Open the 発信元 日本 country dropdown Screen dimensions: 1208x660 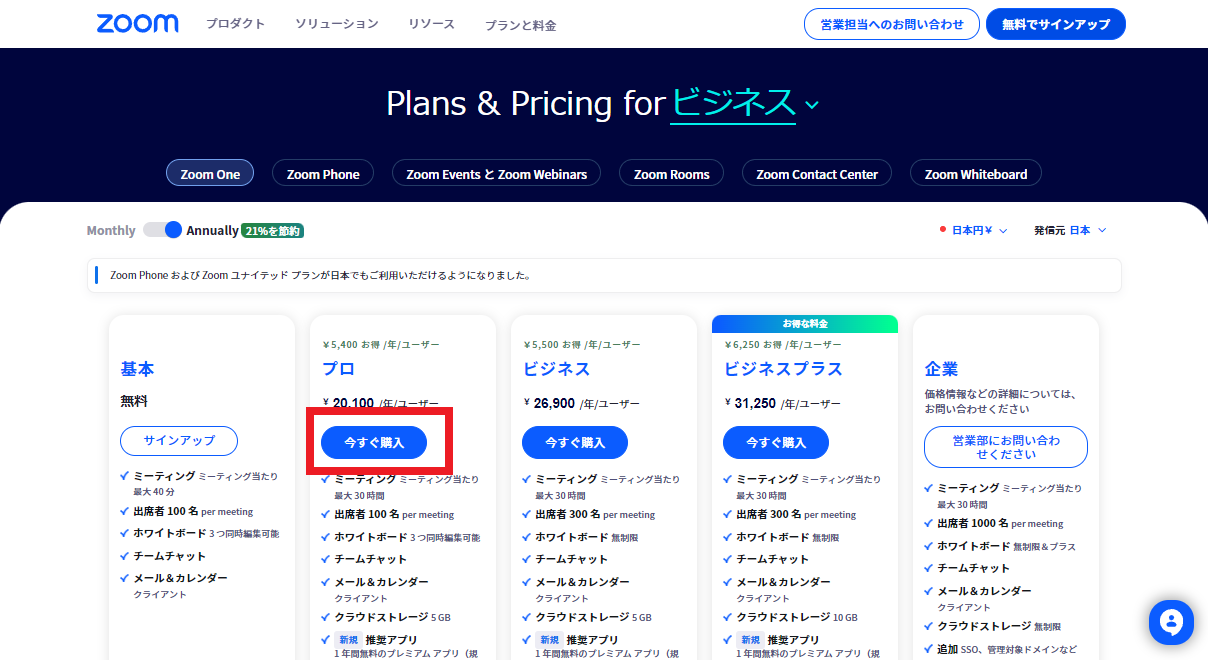(x=1070, y=230)
